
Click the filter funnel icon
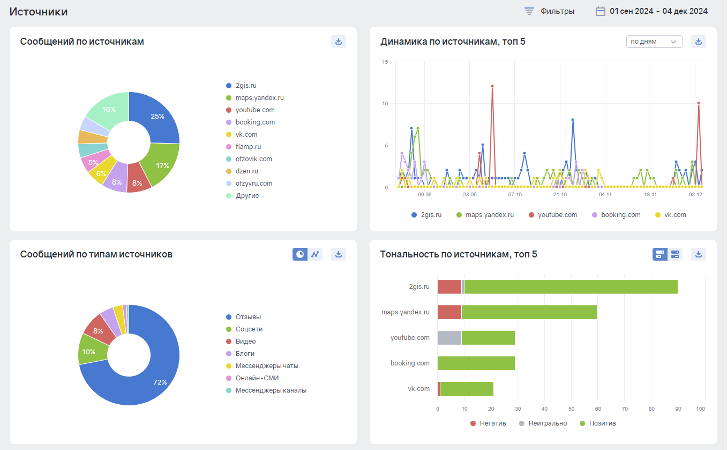click(x=529, y=12)
